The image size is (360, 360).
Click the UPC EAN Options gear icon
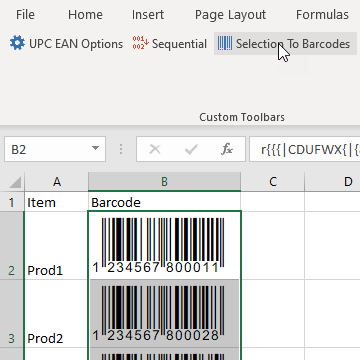tap(17, 43)
